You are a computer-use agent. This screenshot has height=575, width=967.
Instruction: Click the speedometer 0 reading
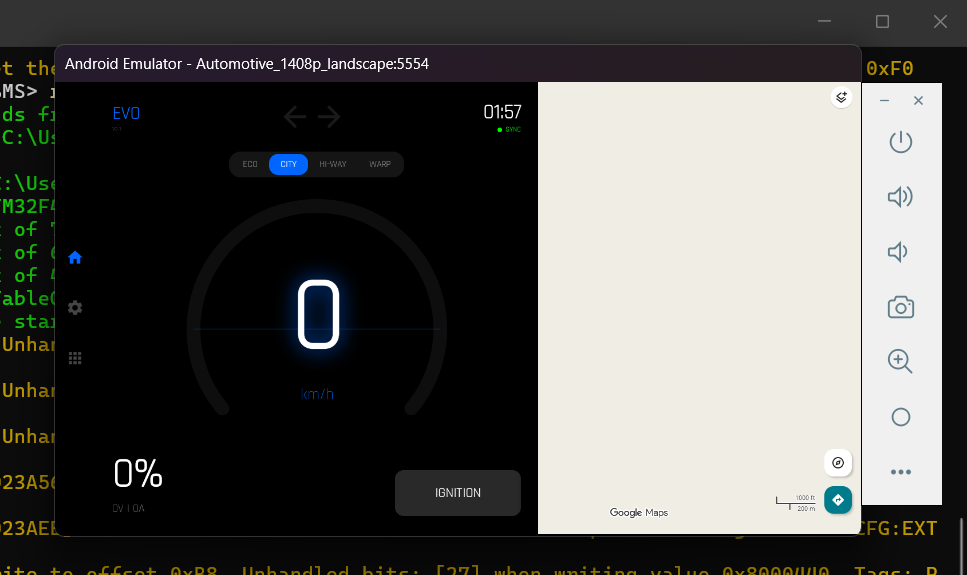[x=318, y=314]
